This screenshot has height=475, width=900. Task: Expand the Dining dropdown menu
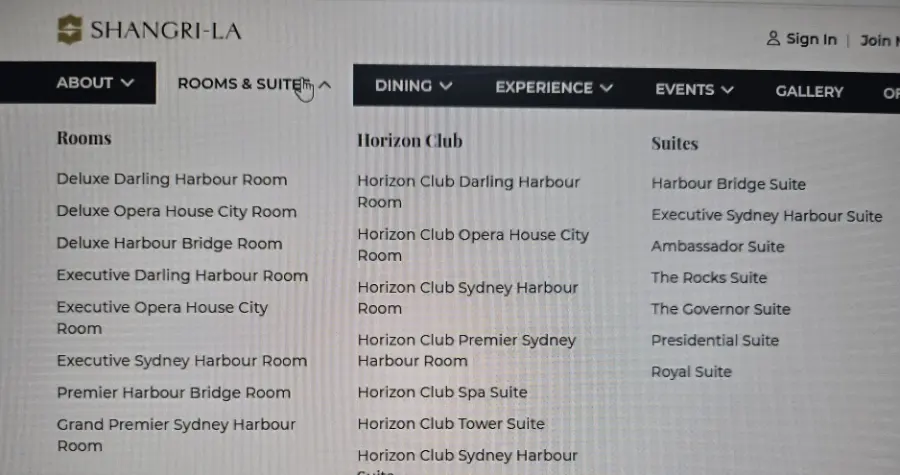(413, 86)
